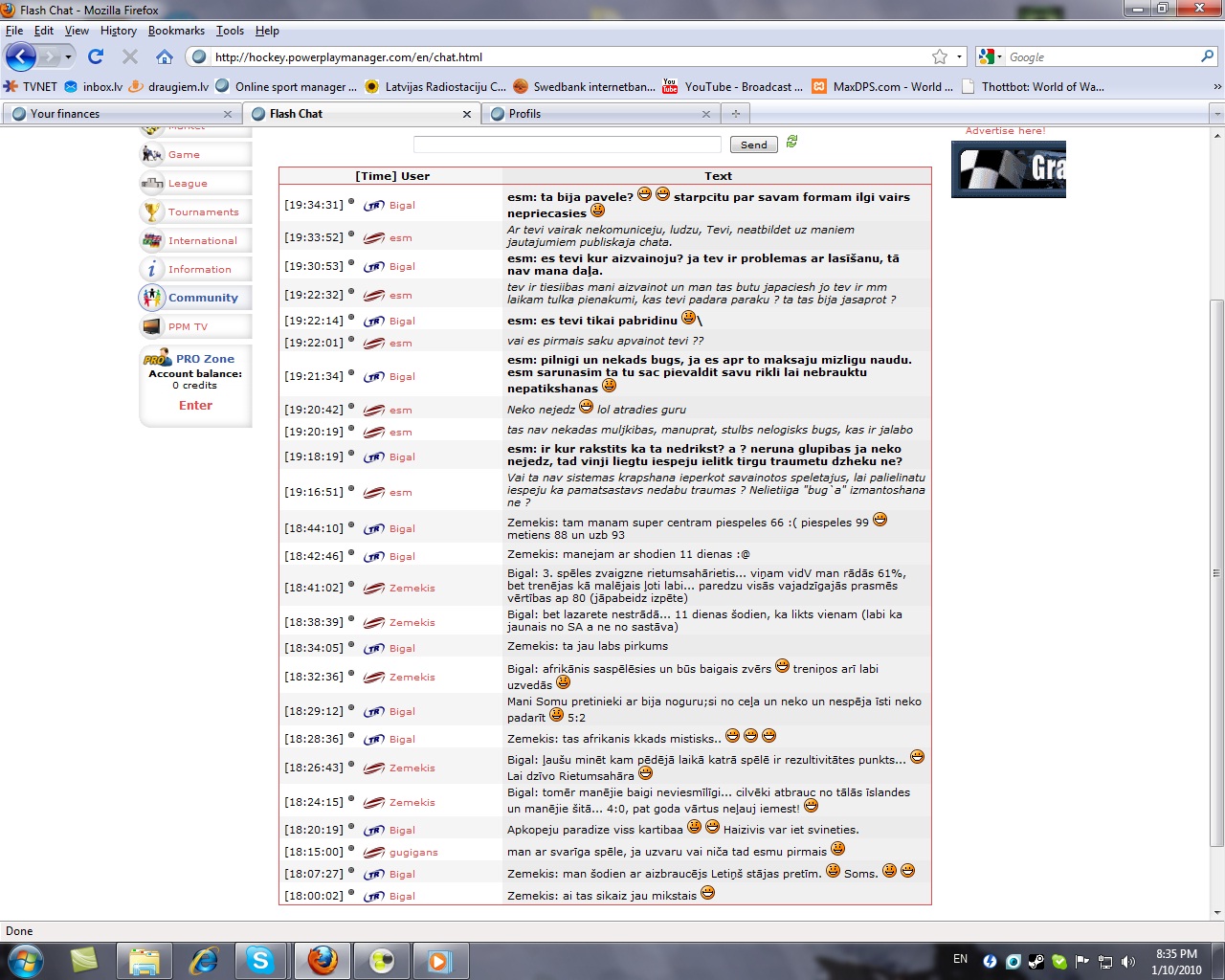
Task: Open the Community section
Action: pos(195,298)
